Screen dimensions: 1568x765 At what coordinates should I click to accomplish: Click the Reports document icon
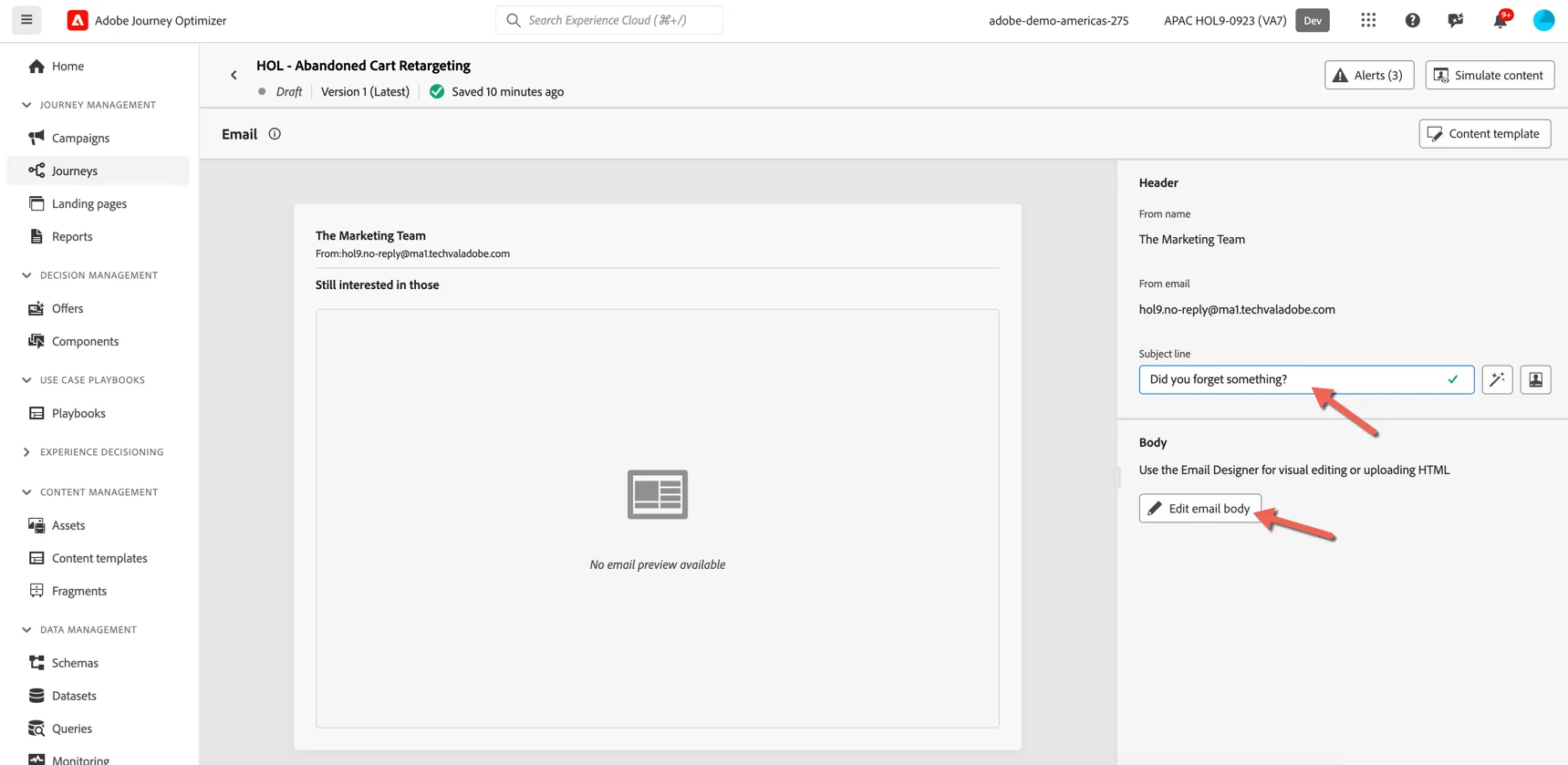[x=36, y=236]
